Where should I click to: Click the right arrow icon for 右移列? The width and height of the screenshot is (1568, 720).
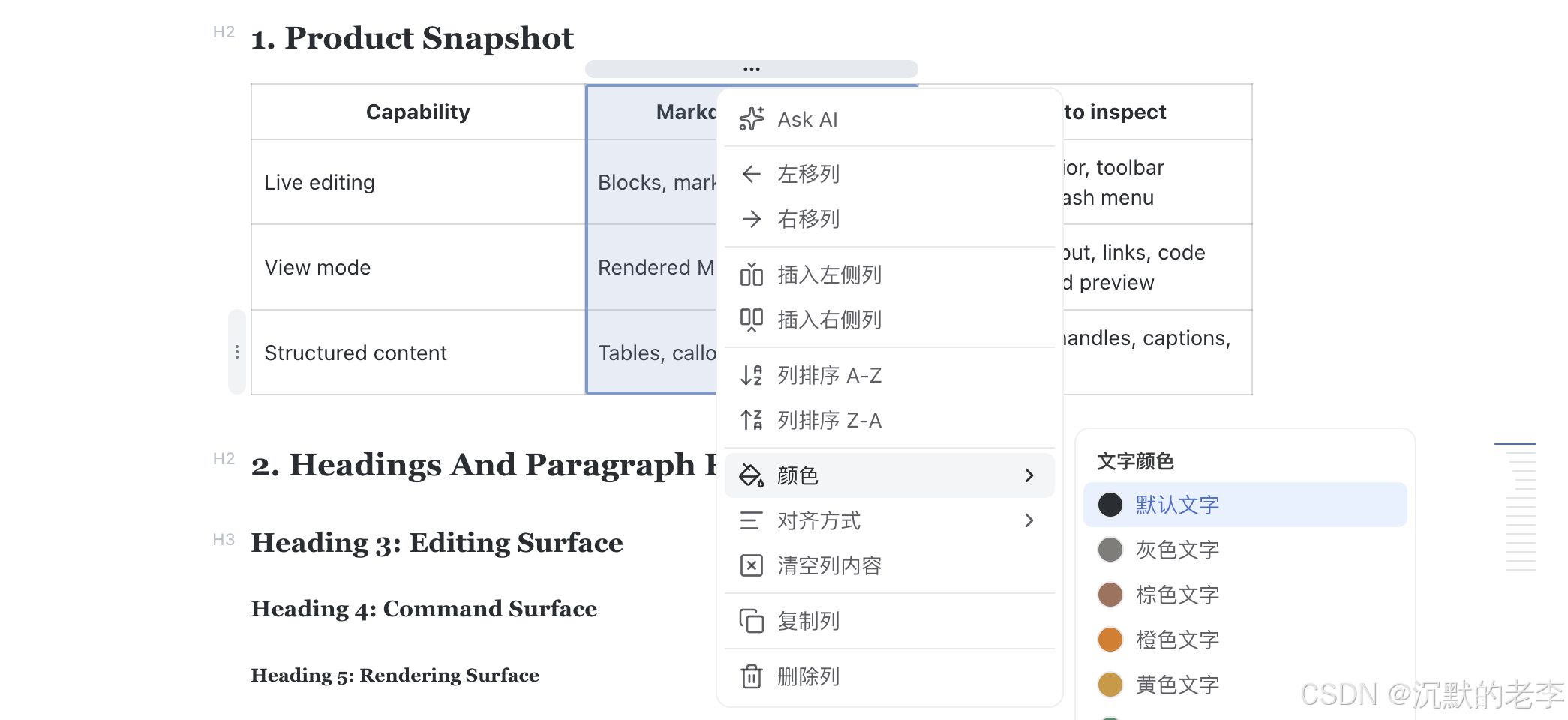point(752,219)
